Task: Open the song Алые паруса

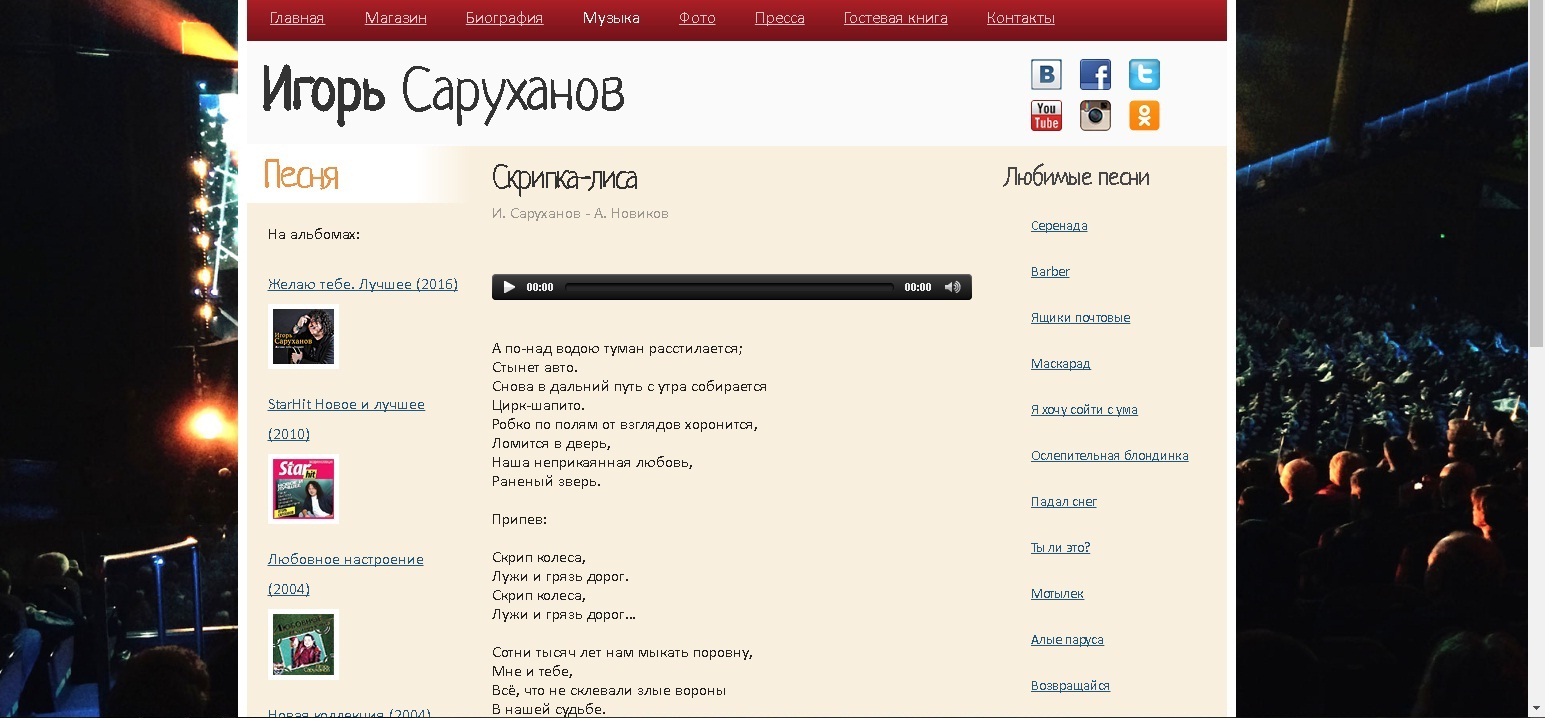Action: tap(1067, 640)
